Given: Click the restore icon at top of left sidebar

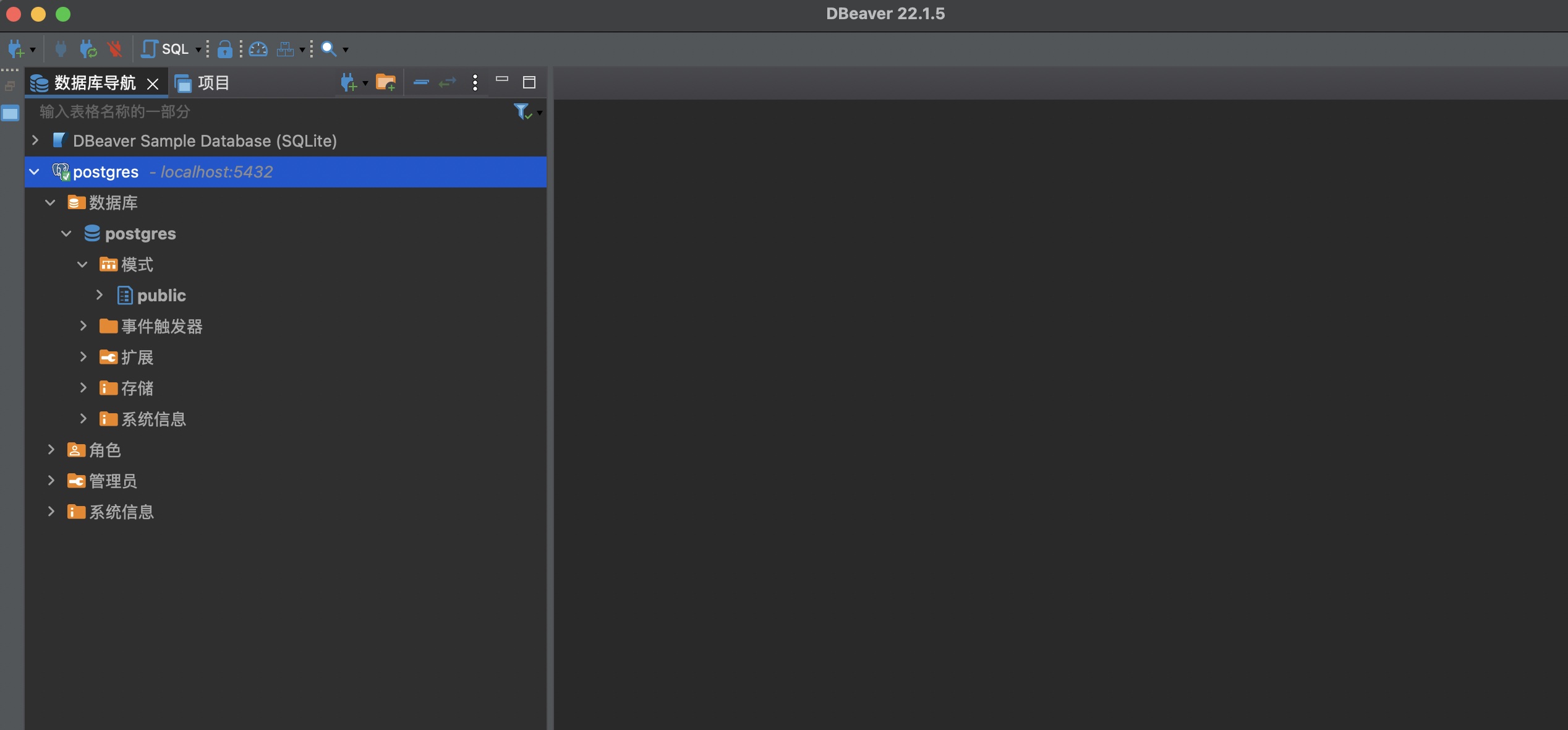Looking at the screenshot, I should (10, 86).
